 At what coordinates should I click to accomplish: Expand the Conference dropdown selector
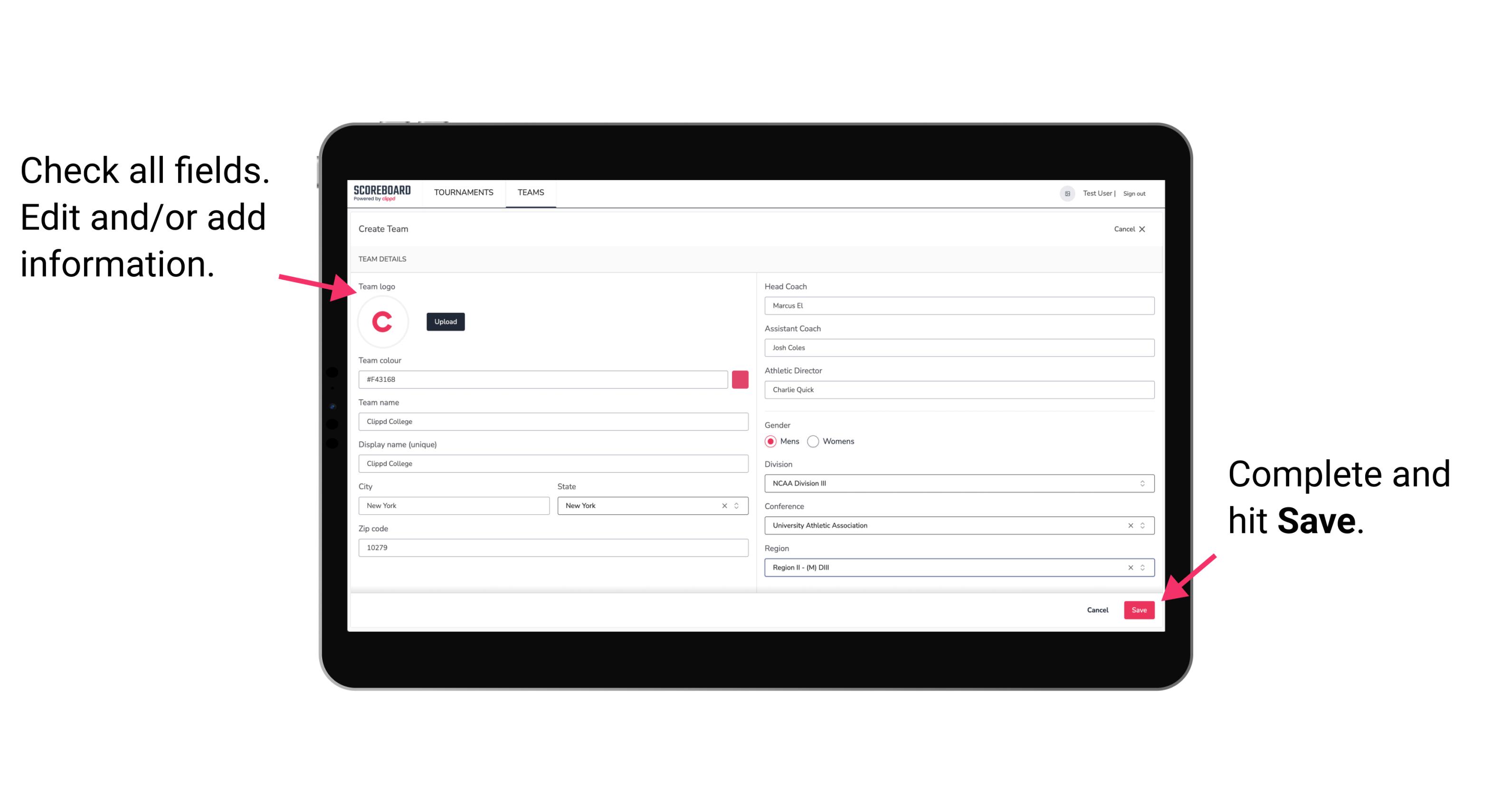(1140, 525)
